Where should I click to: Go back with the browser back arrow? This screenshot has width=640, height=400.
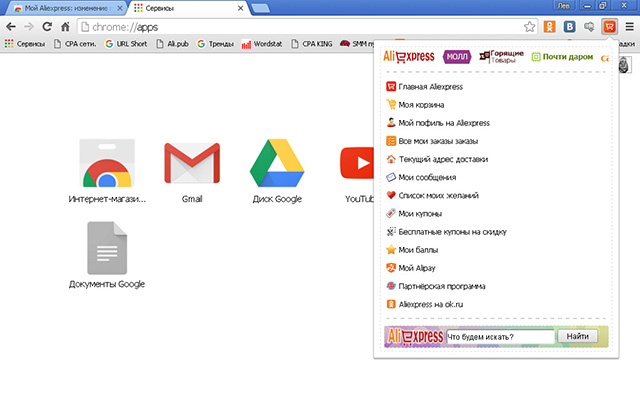pos(11,27)
